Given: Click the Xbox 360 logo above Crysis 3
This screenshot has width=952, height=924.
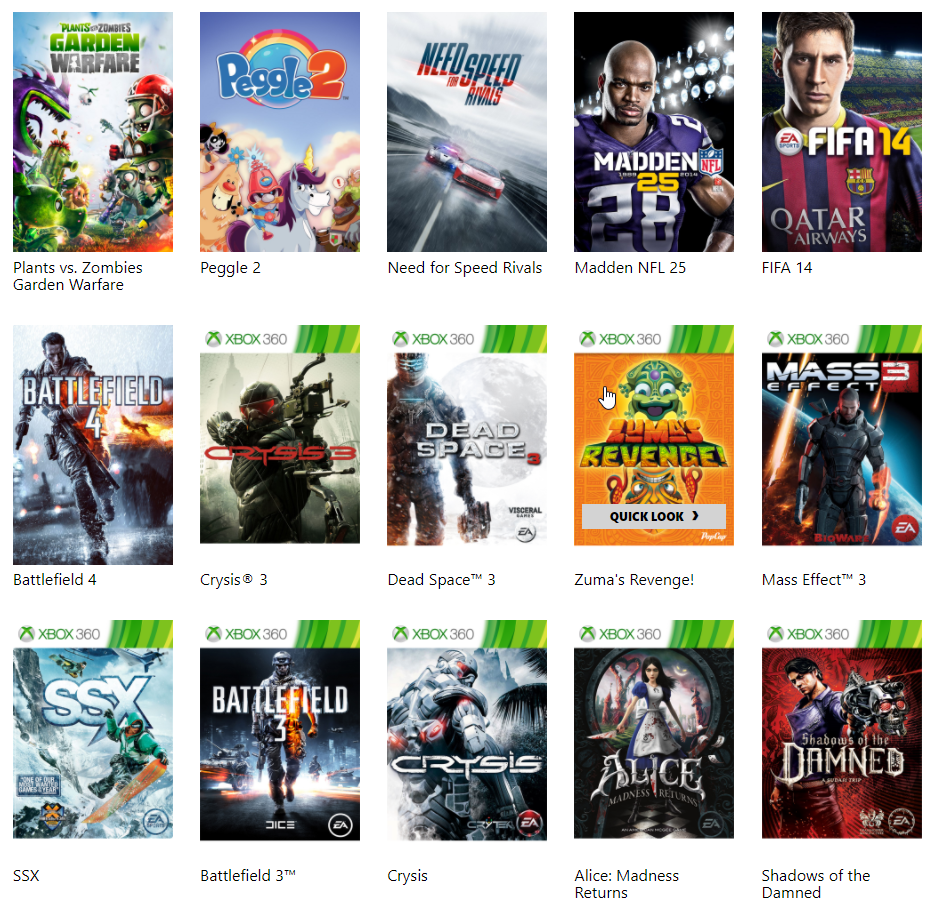Looking at the screenshot, I should 246,339.
